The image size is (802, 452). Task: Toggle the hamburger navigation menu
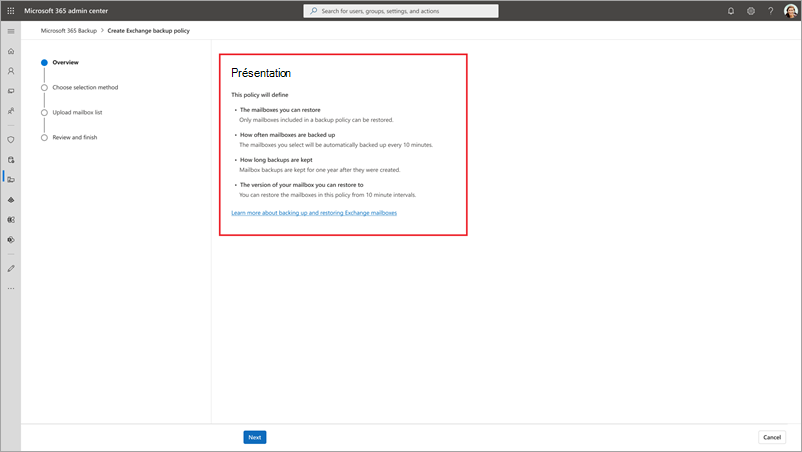point(11,31)
